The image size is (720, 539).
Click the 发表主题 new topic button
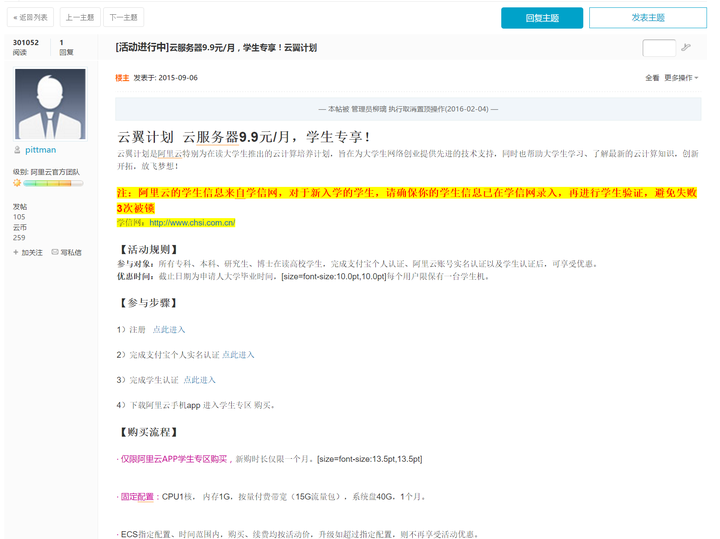647,18
